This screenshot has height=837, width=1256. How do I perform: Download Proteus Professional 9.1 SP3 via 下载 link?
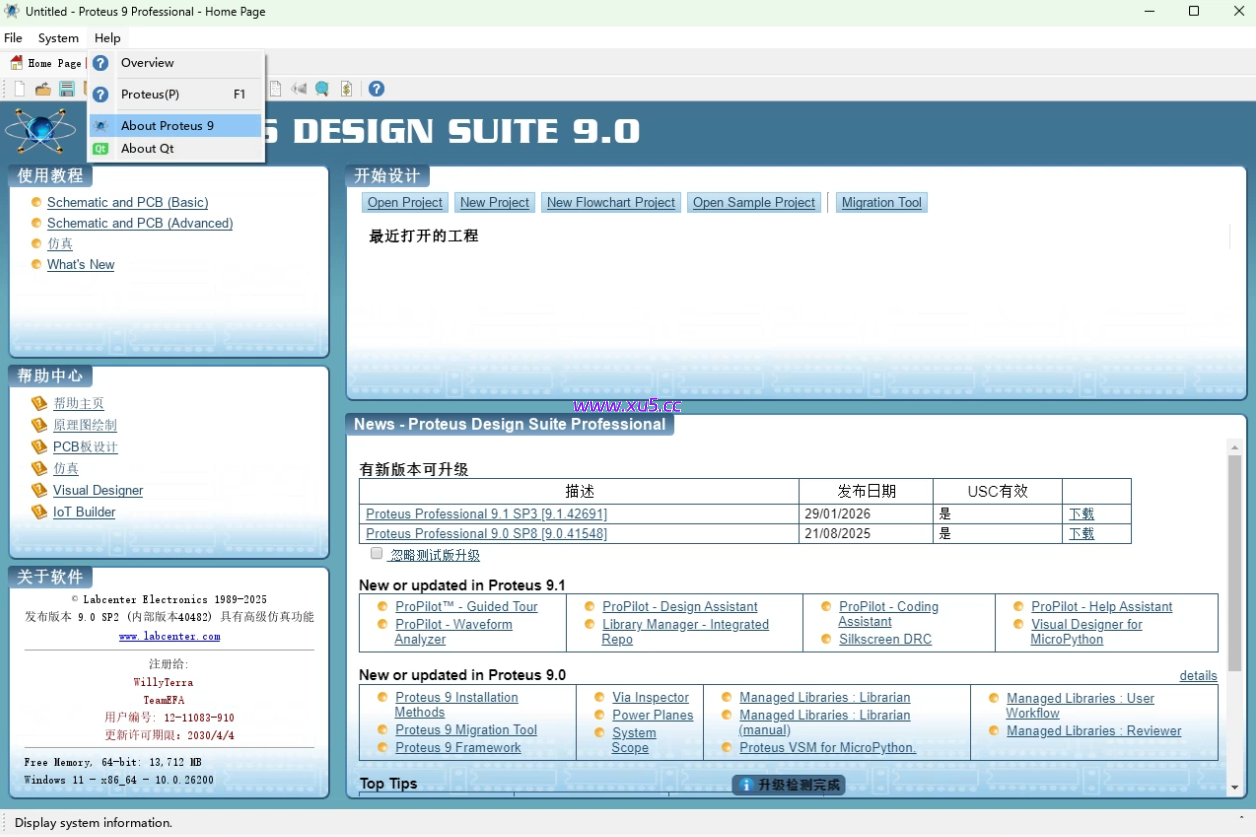tap(1081, 514)
